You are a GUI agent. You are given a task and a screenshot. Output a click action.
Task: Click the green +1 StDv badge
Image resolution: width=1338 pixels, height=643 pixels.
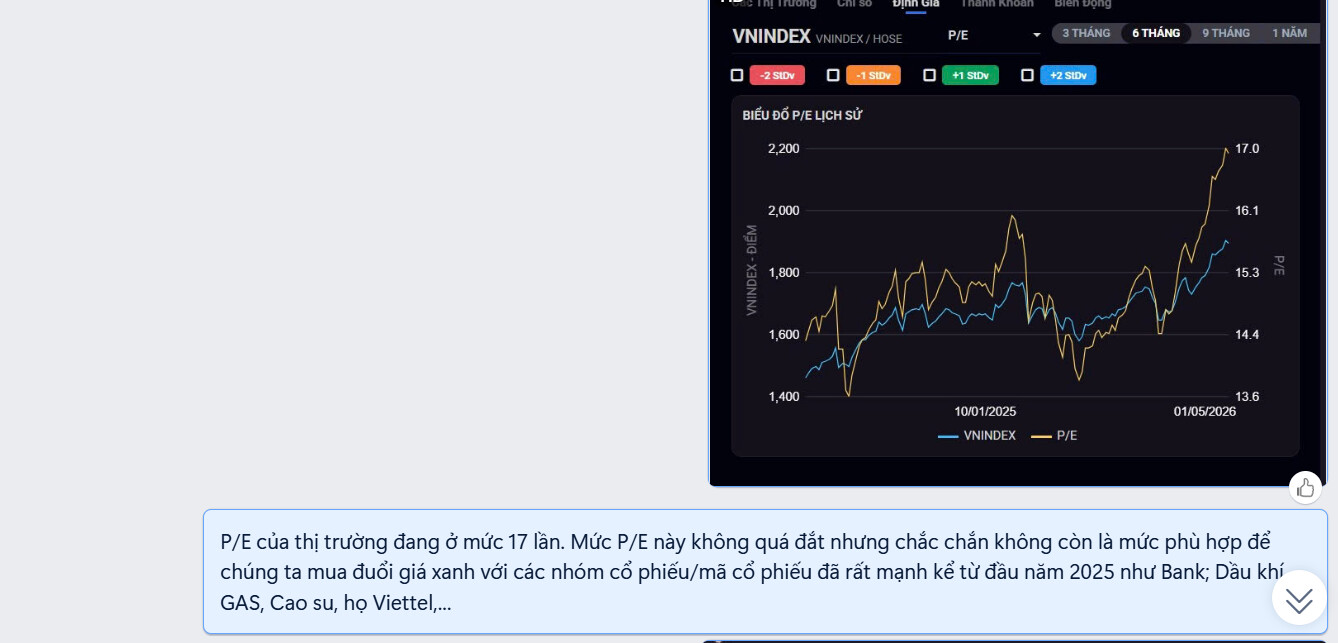[970, 75]
